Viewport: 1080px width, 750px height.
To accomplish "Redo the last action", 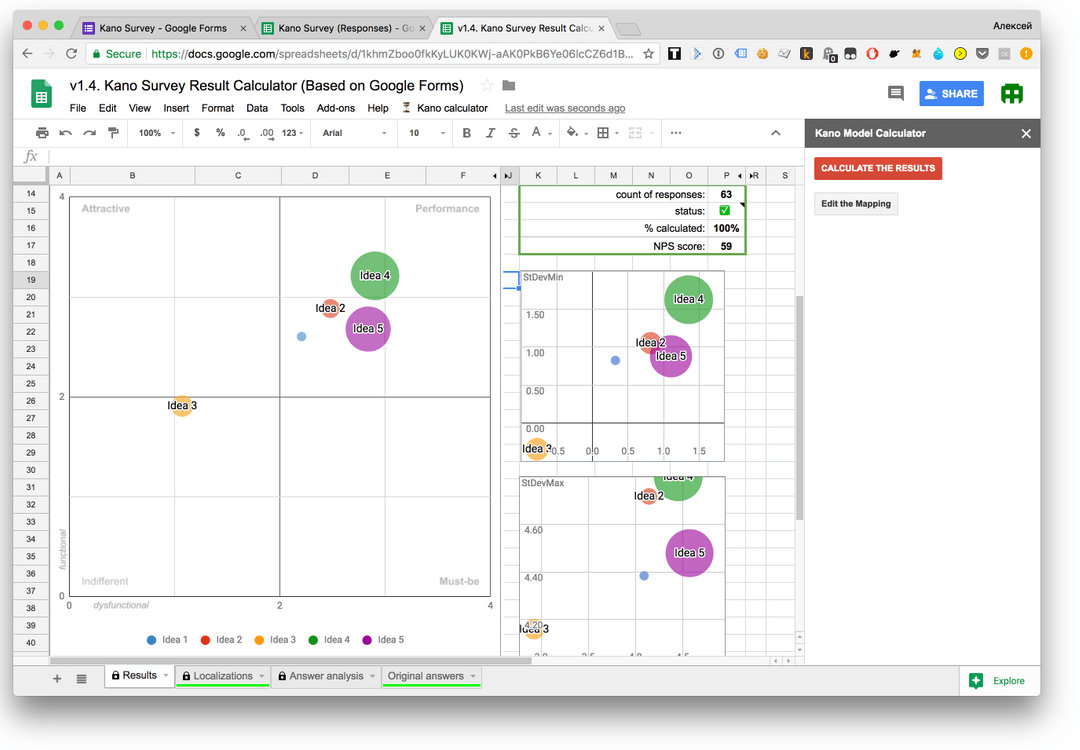I will (x=90, y=133).
